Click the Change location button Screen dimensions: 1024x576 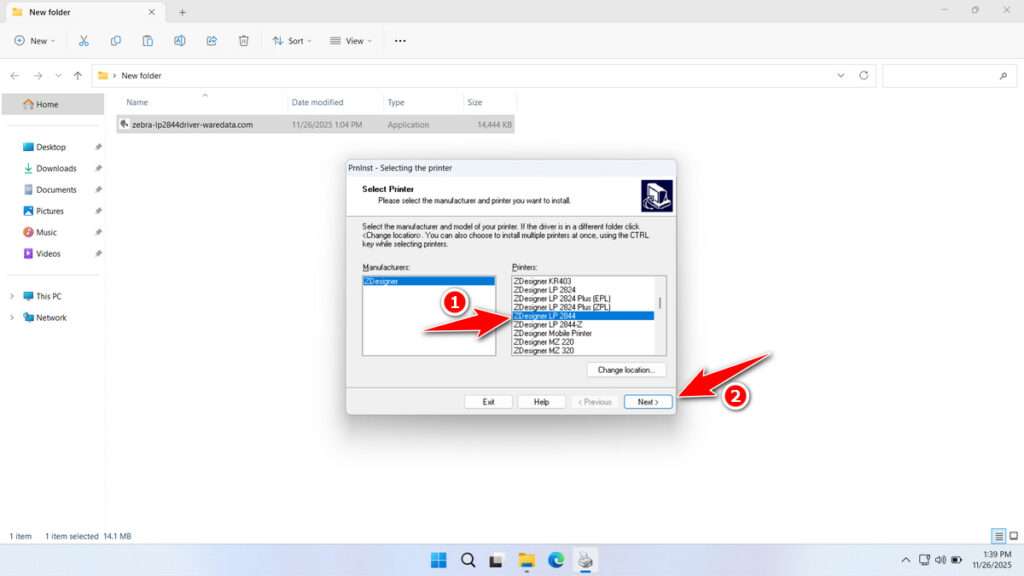coord(626,369)
